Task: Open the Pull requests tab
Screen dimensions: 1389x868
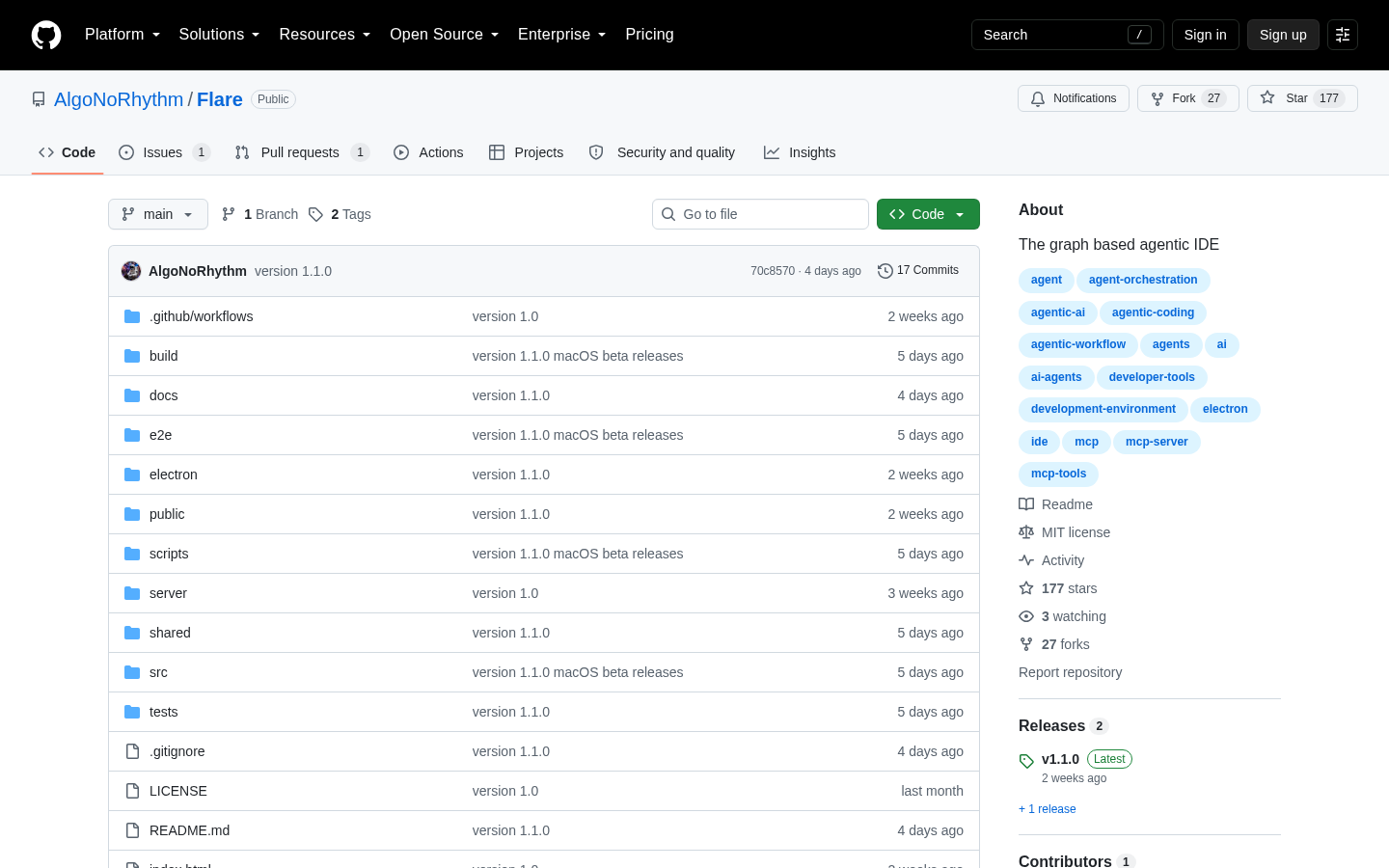Action: point(302,152)
